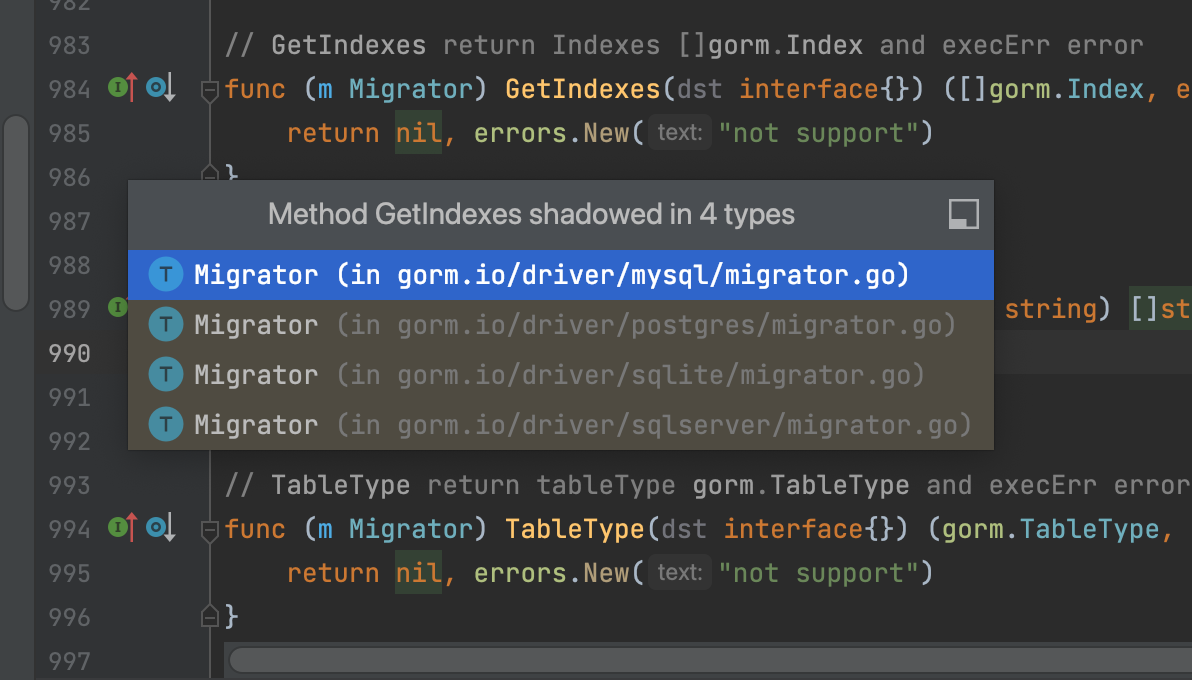This screenshot has height=680, width=1192.
Task: Open popup results in Find tool window
Action: [x=963, y=214]
